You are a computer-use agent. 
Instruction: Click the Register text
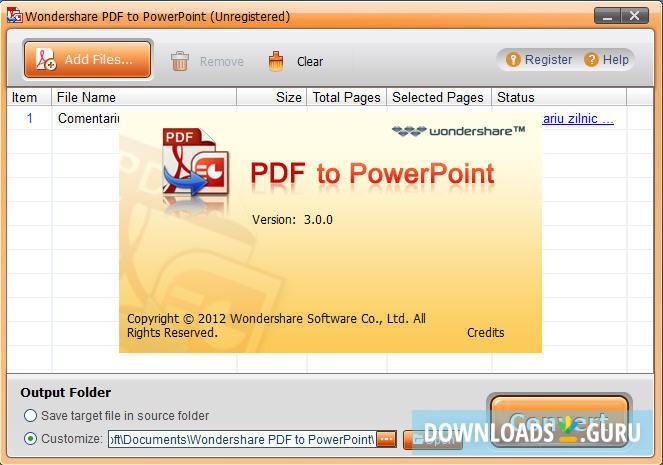[x=548, y=60]
